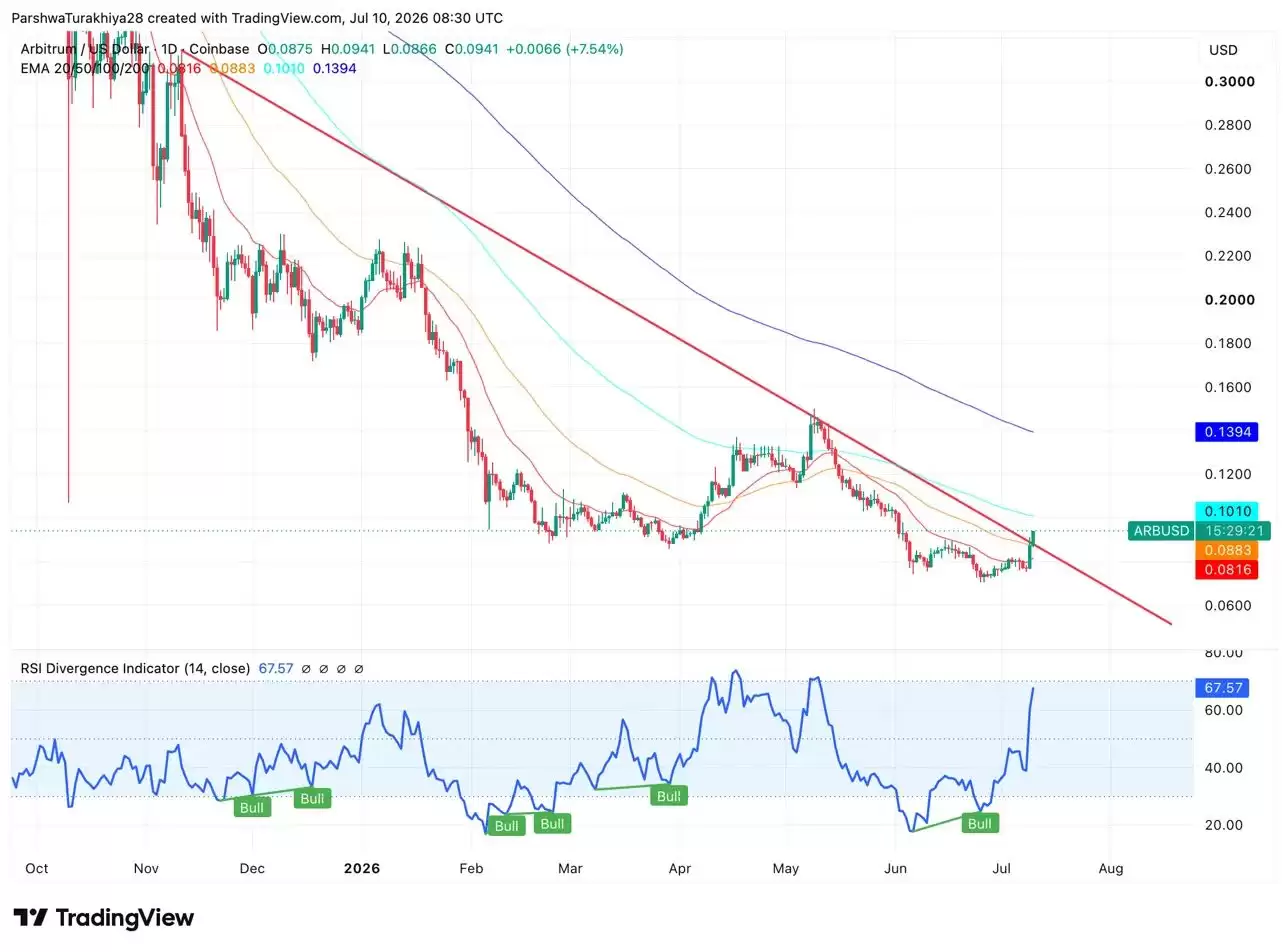The image size is (1288, 952).
Task: Click the Feb label on the time axis
Action: (471, 869)
